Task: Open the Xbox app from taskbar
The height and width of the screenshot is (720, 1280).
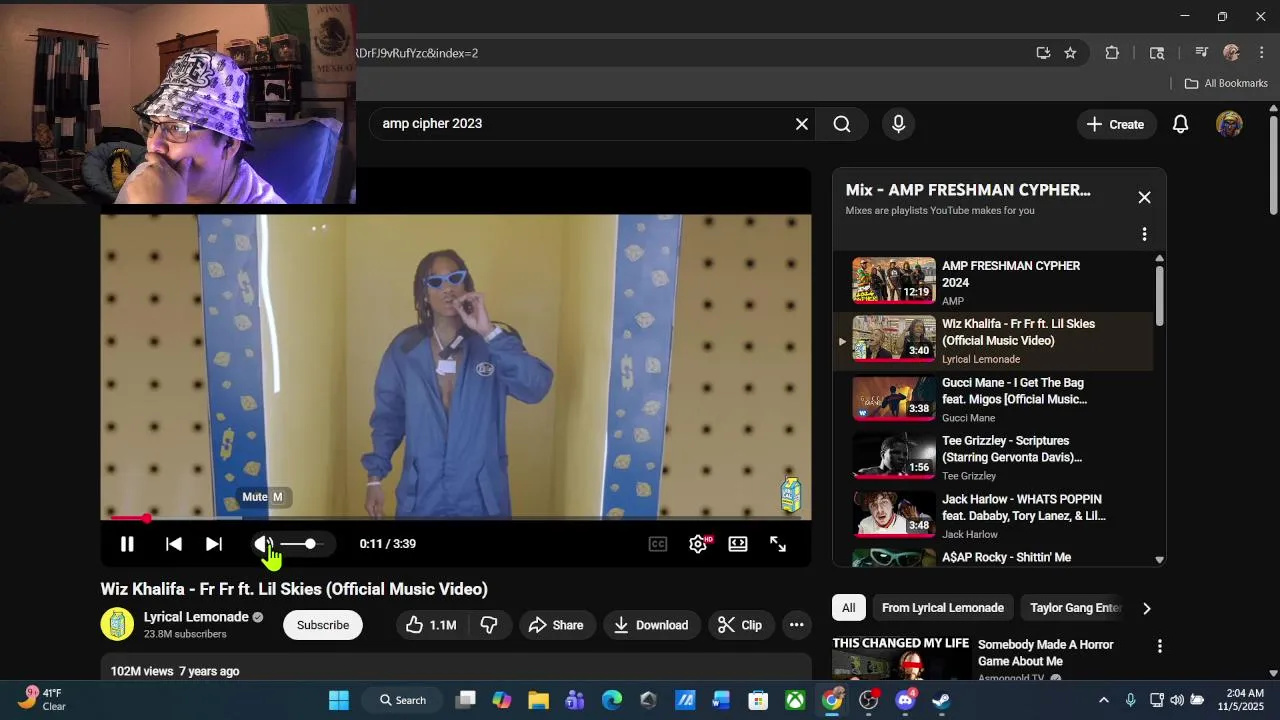Action: click(x=795, y=700)
